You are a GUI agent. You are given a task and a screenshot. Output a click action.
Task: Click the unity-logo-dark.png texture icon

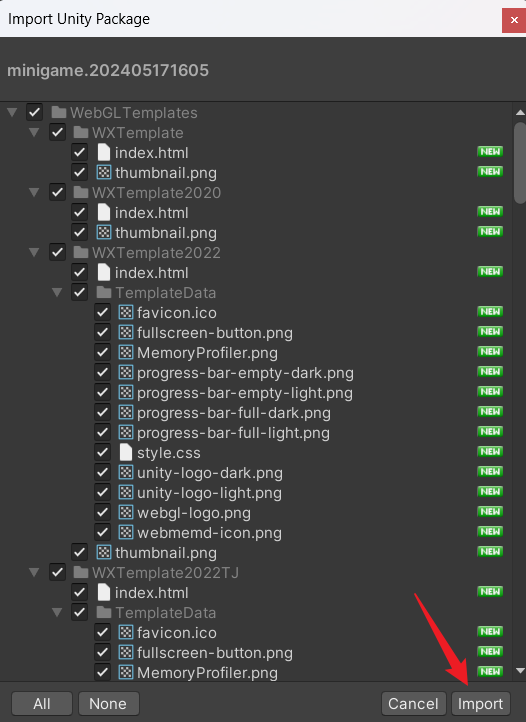126,472
